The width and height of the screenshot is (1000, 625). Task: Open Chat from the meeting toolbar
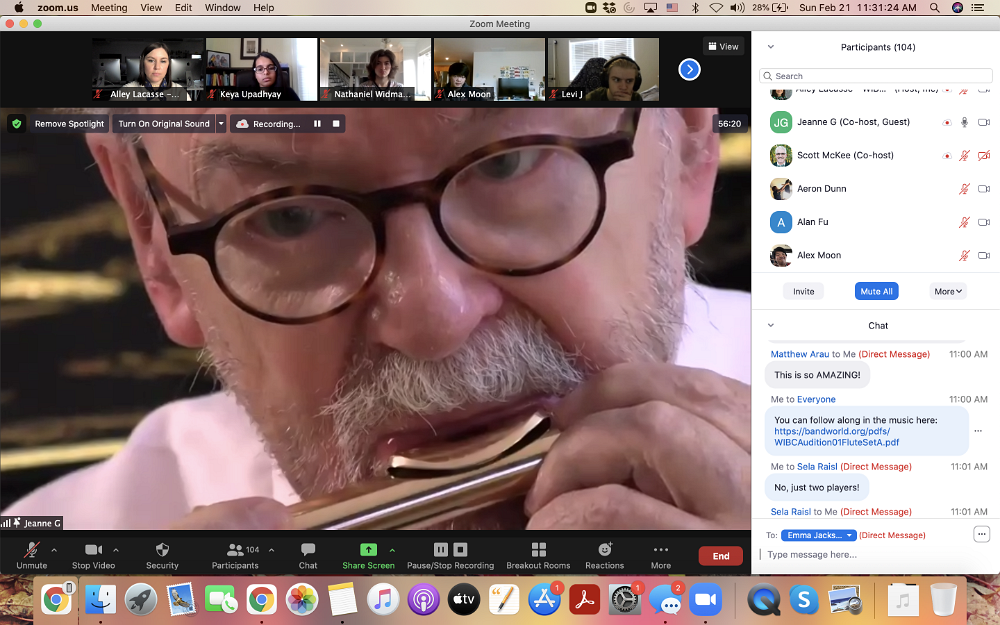click(308, 555)
